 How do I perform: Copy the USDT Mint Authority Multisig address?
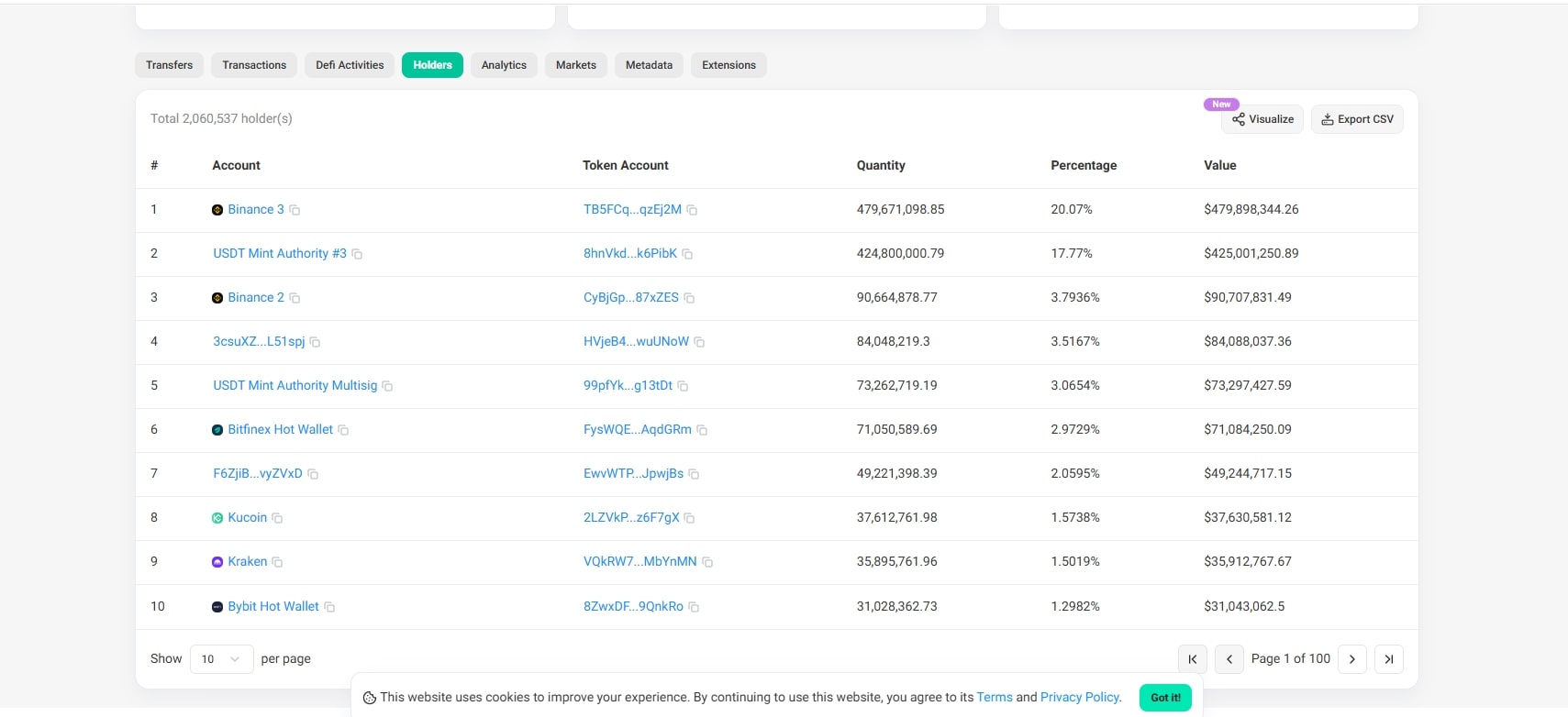pos(387,386)
